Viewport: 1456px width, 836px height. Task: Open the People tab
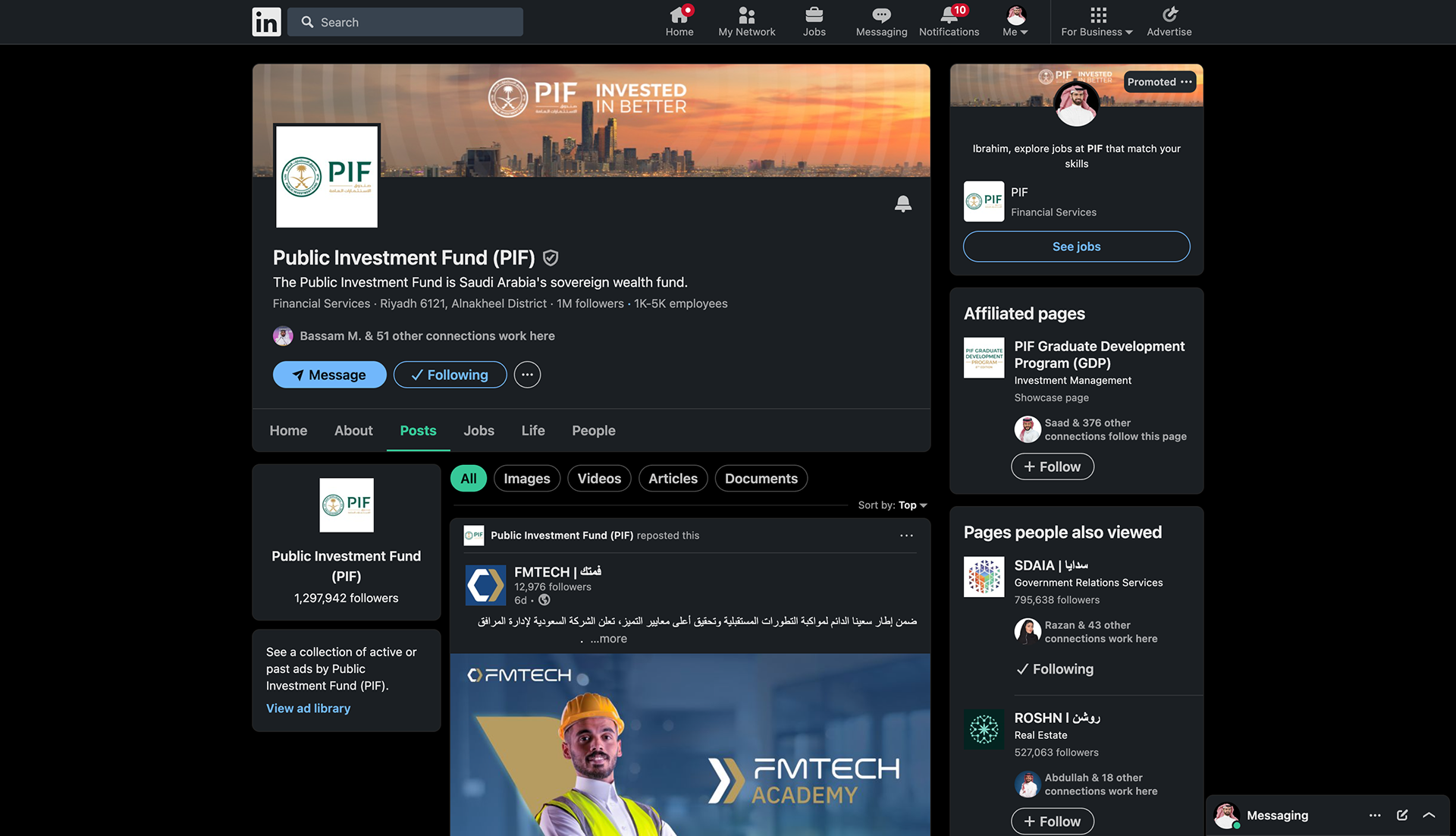[x=593, y=430]
